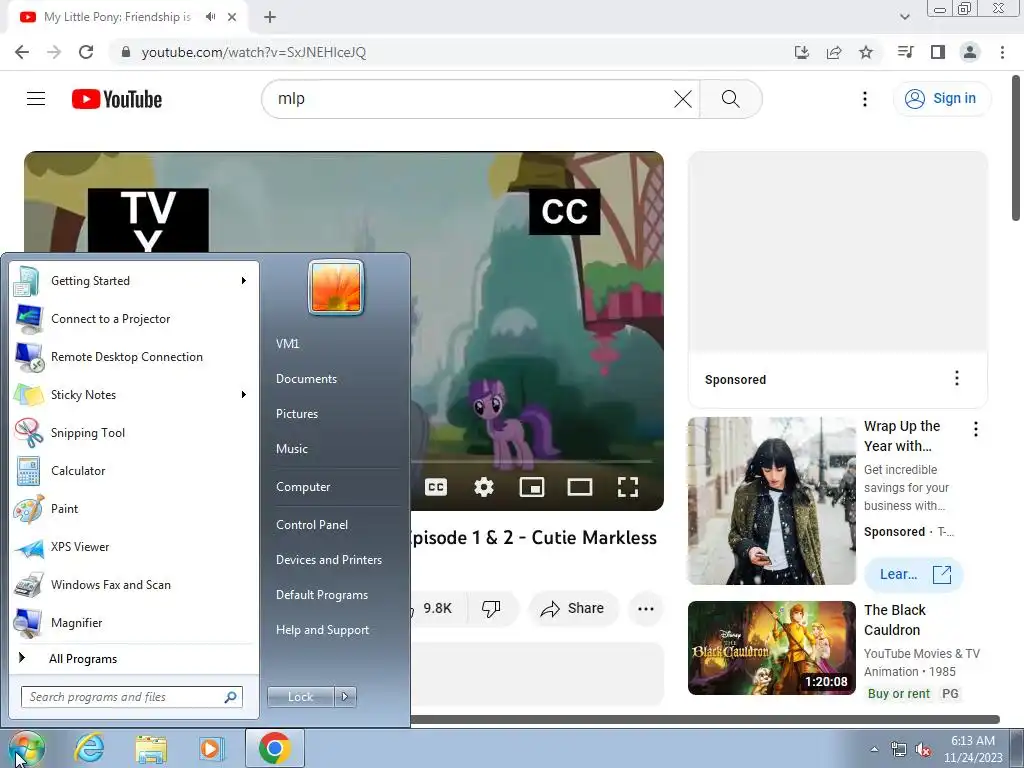Open Chrome side panel

click(x=938, y=52)
